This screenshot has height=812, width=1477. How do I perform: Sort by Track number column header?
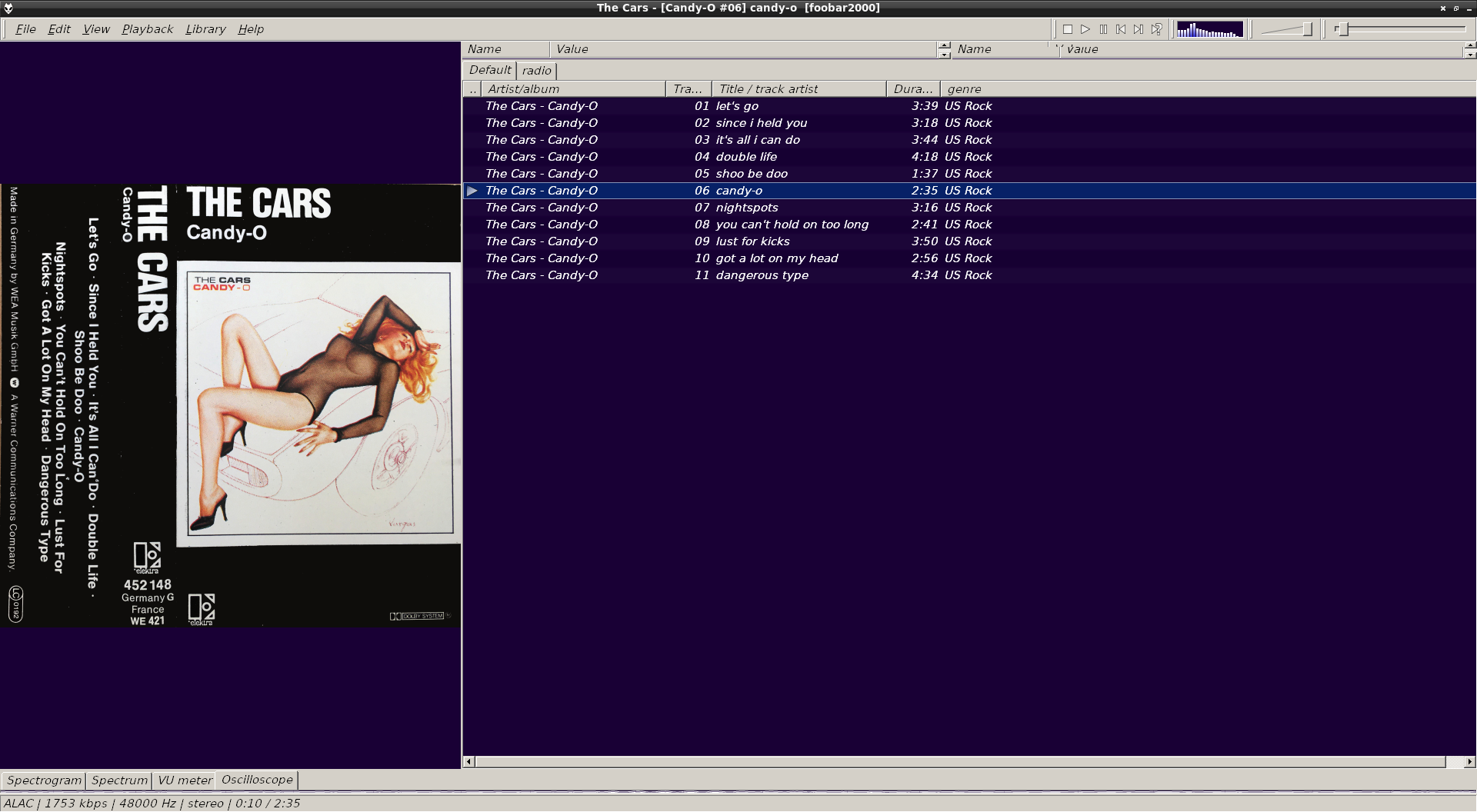coord(688,89)
